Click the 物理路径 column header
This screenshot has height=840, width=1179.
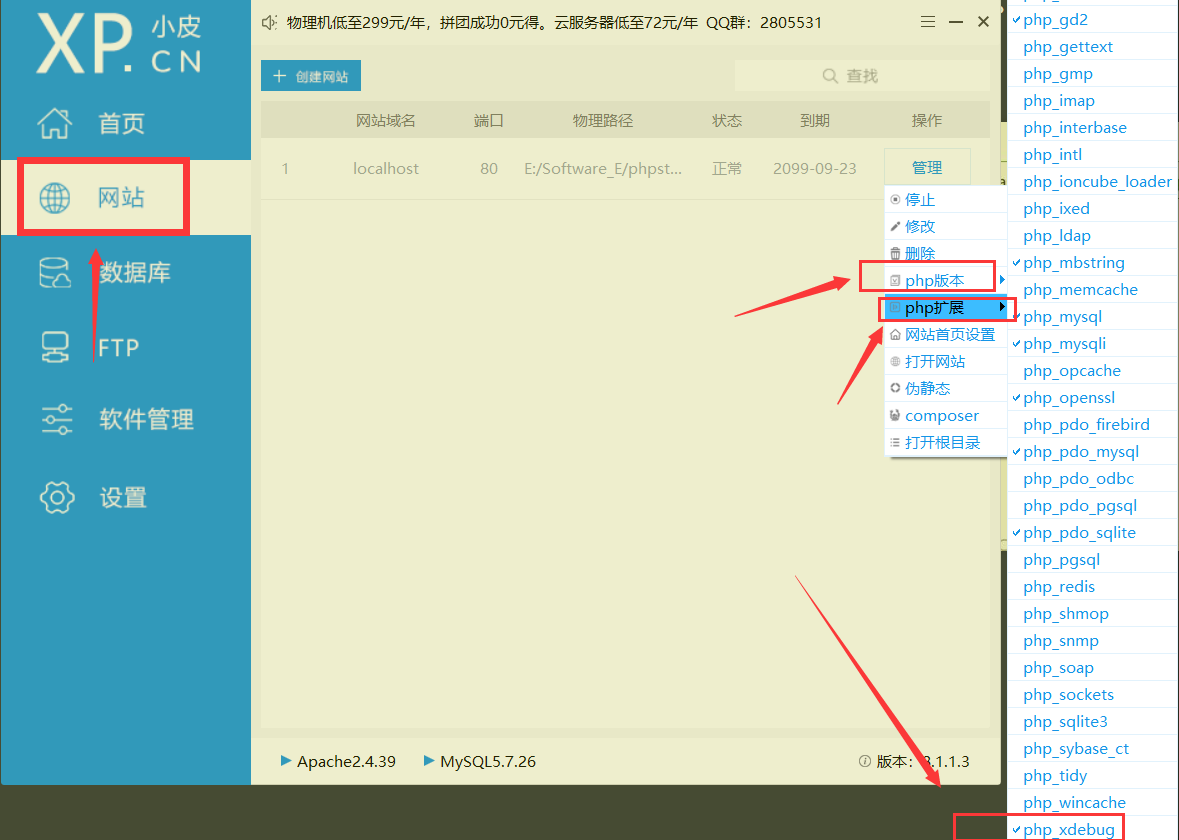click(602, 120)
